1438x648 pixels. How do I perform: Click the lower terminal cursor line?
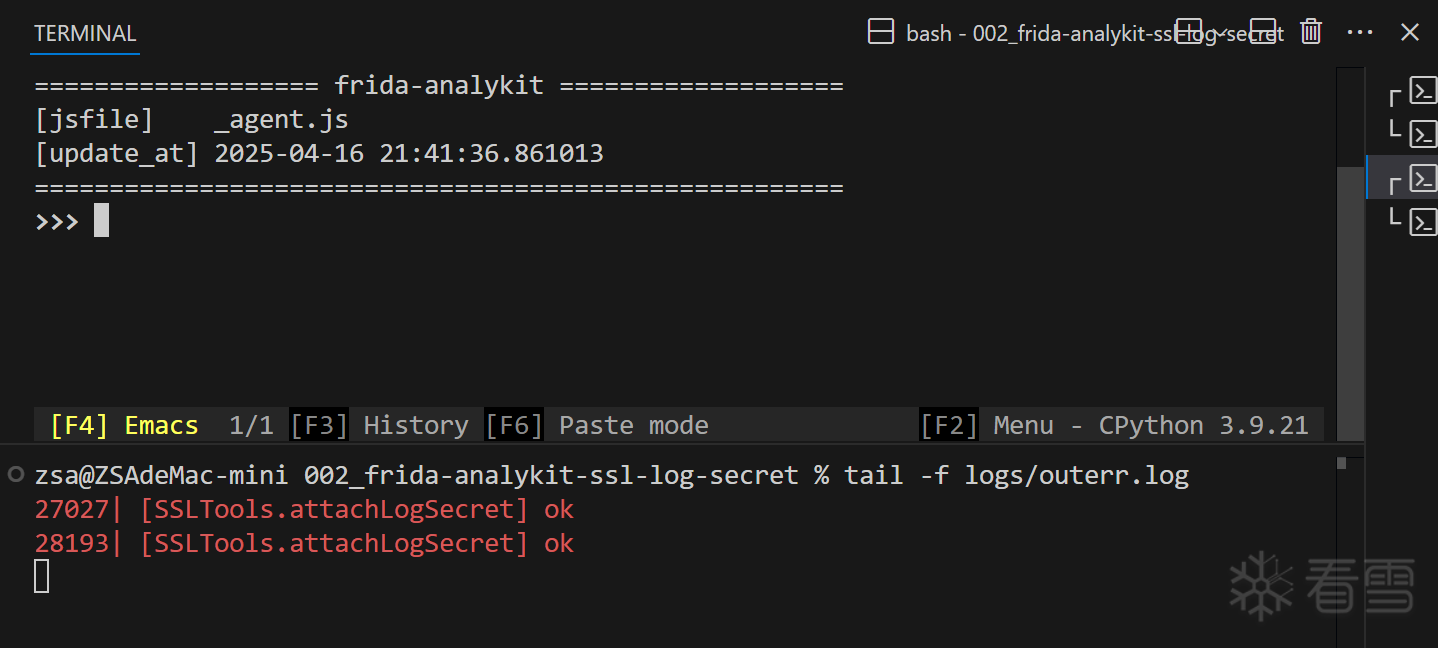pos(42,576)
